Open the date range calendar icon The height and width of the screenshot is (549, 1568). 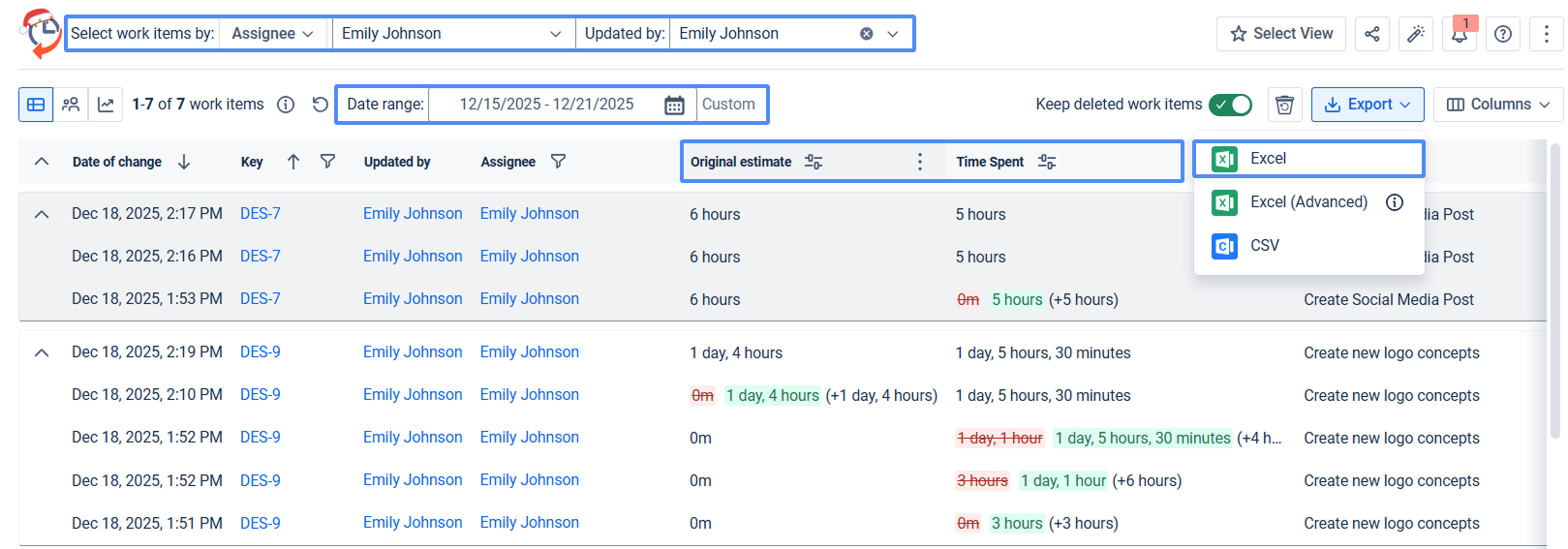674,105
